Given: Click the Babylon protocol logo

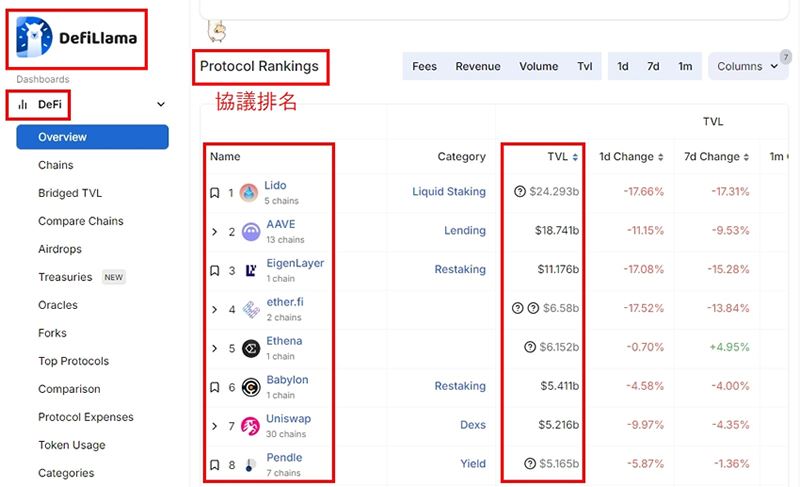Looking at the screenshot, I should [x=251, y=387].
